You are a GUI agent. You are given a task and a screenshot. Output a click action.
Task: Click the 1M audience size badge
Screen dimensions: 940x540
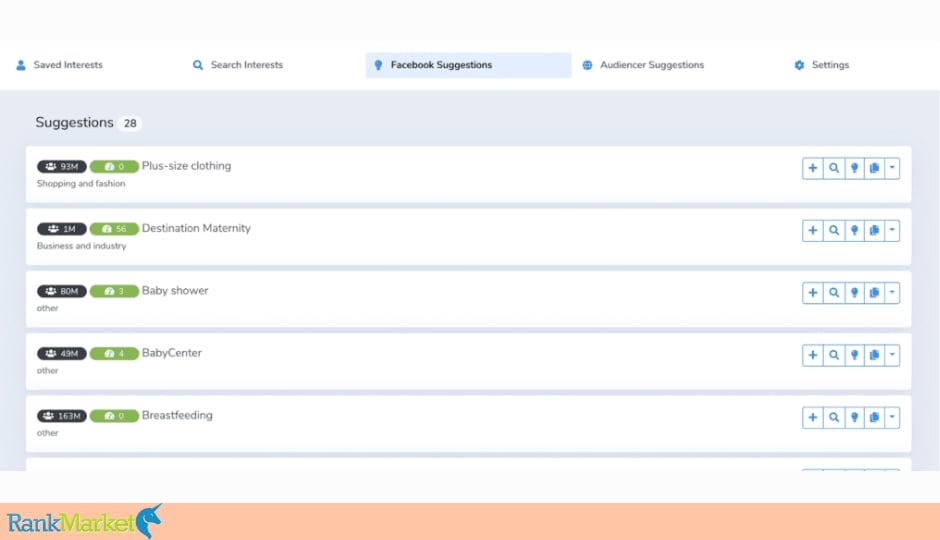(62, 229)
